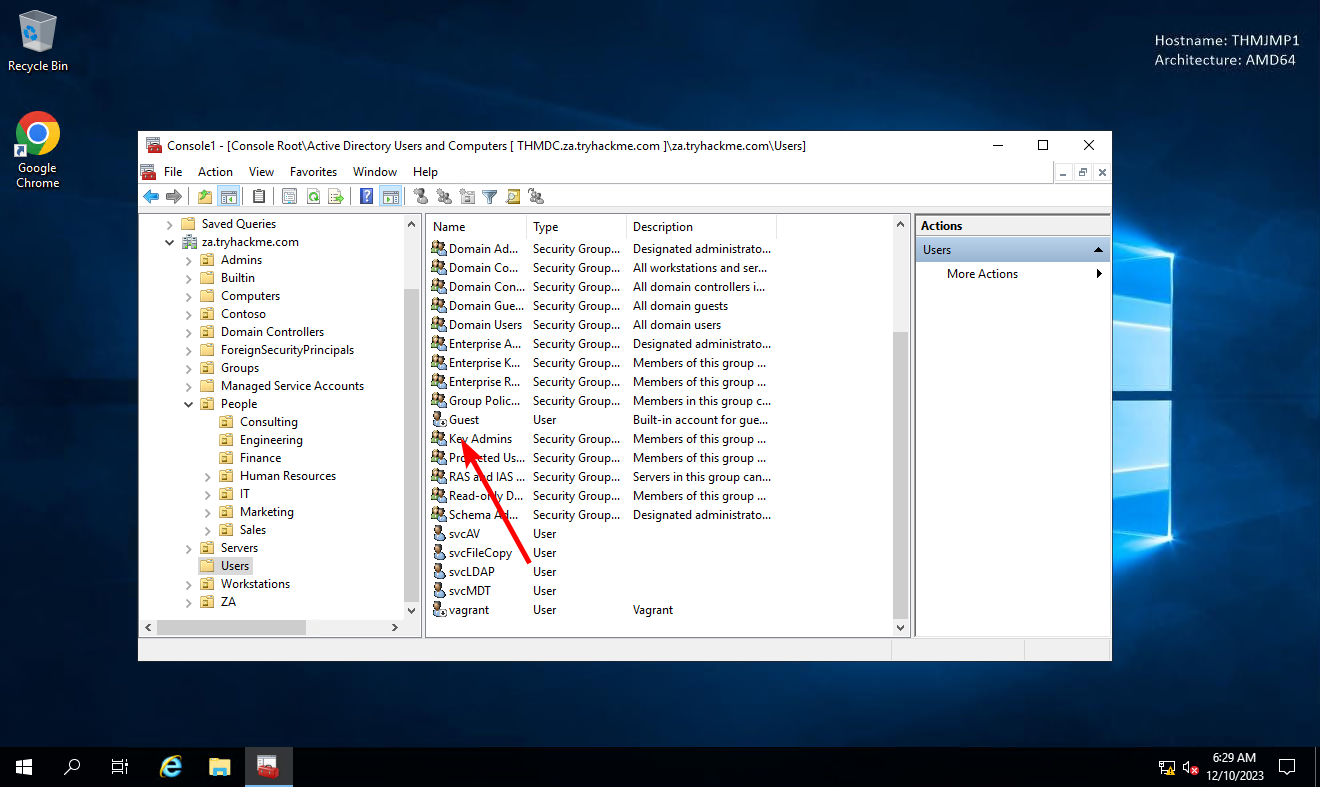1320x787 pixels.
Task: Click the MMC toolbox taskbar icon
Action: [267, 767]
